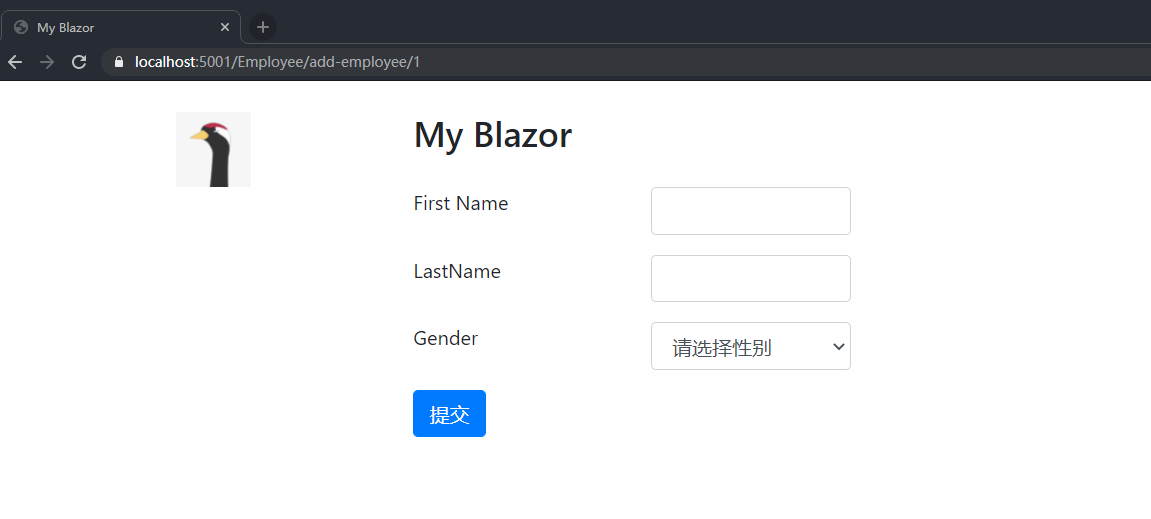Click the LastName field label

click(457, 271)
